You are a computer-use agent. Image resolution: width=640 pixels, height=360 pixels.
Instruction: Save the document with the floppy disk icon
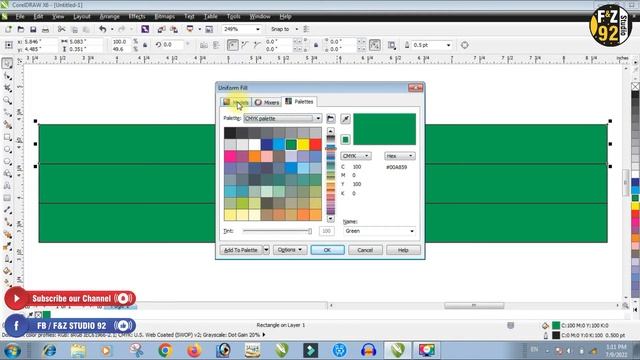(x=33, y=29)
